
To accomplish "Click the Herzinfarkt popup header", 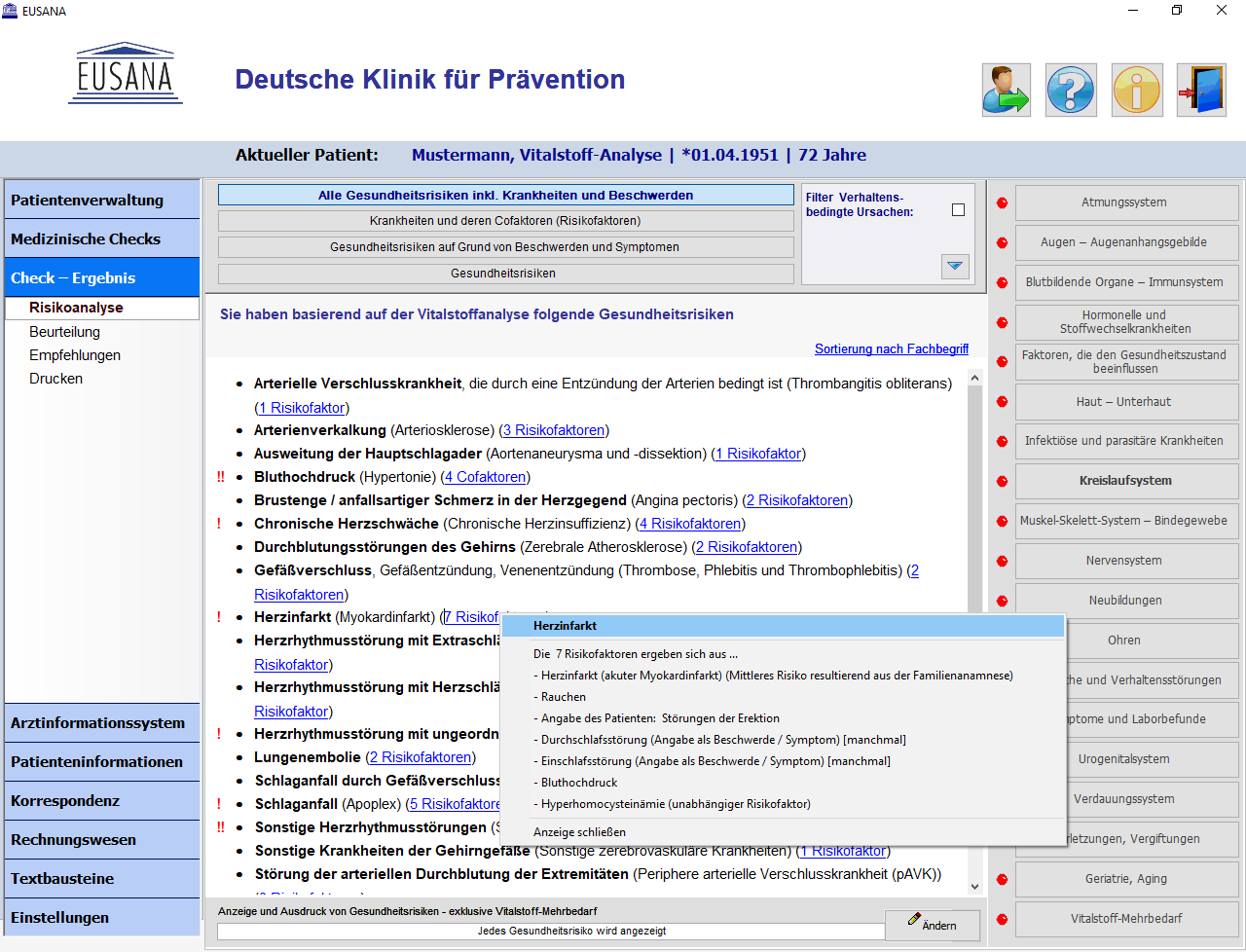I will coord(783,626).
